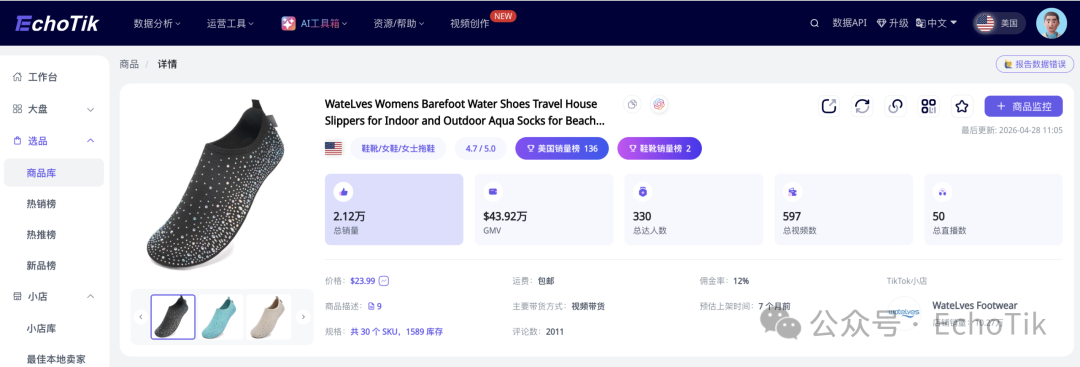Select 商品库 in sidebar

[x=54, y=173]
